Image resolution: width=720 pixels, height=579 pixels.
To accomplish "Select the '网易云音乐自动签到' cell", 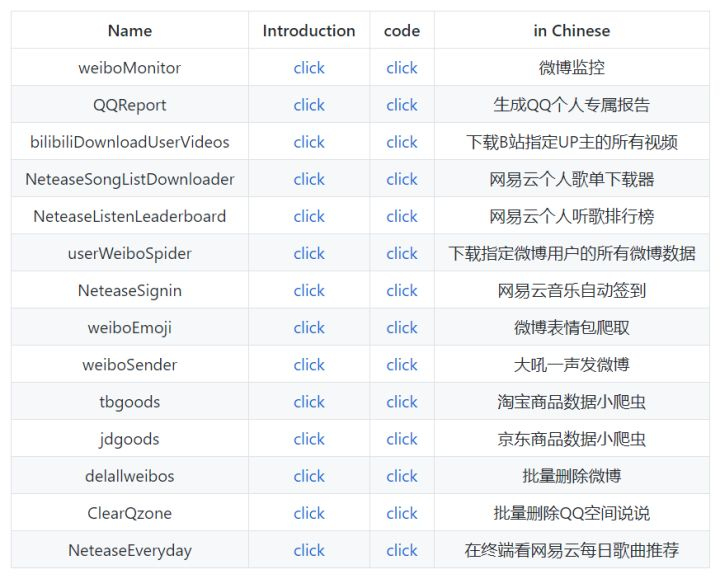I will point(572,291).
